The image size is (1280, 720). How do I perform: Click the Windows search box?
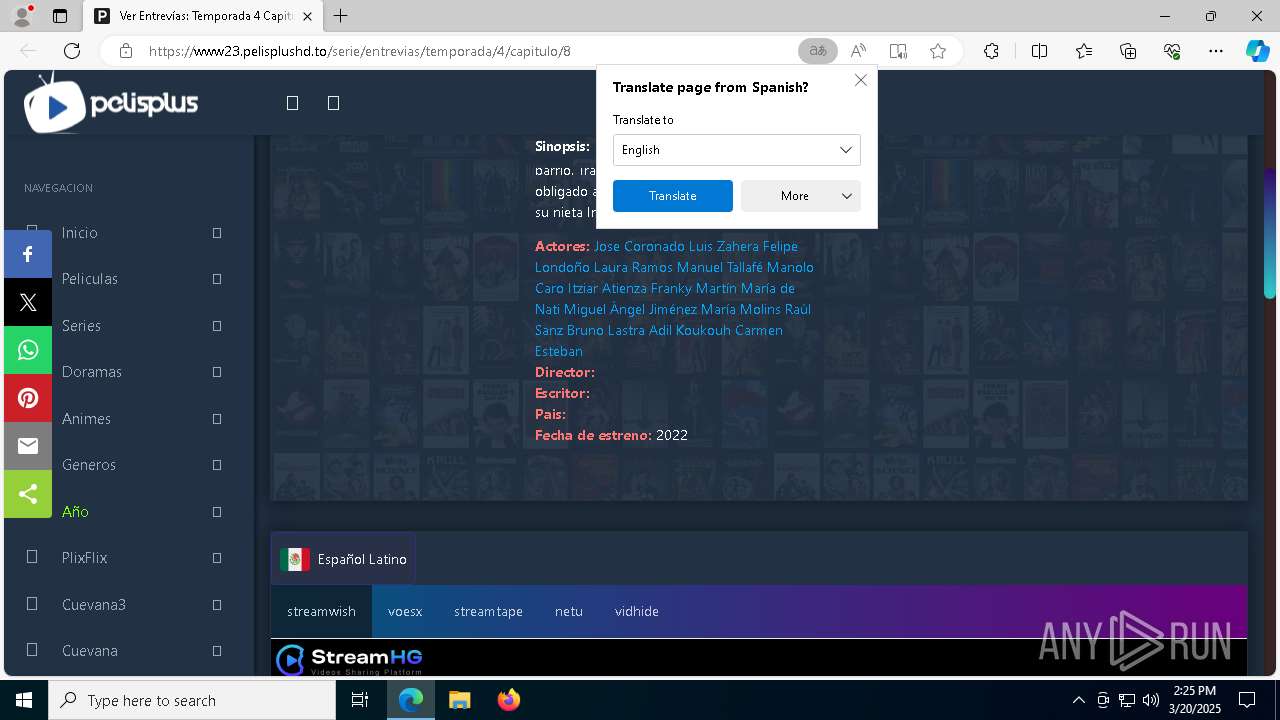click(192, 700)
